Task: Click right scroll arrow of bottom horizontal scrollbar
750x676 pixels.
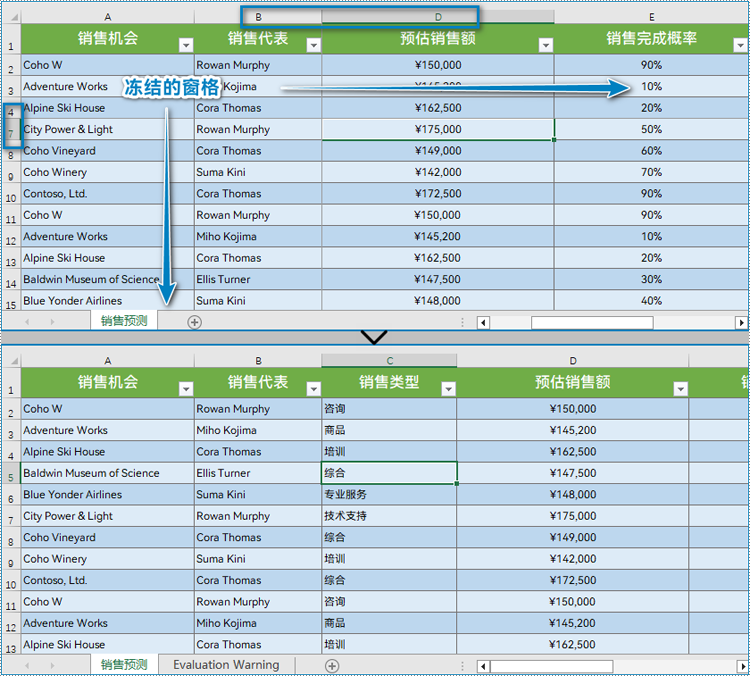Action: tap(741, 666)
